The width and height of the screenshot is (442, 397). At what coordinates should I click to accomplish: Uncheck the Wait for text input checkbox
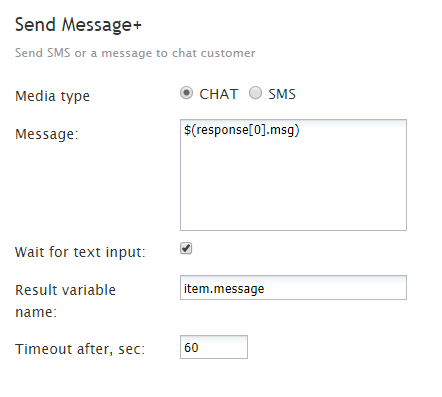click(186, 248)
